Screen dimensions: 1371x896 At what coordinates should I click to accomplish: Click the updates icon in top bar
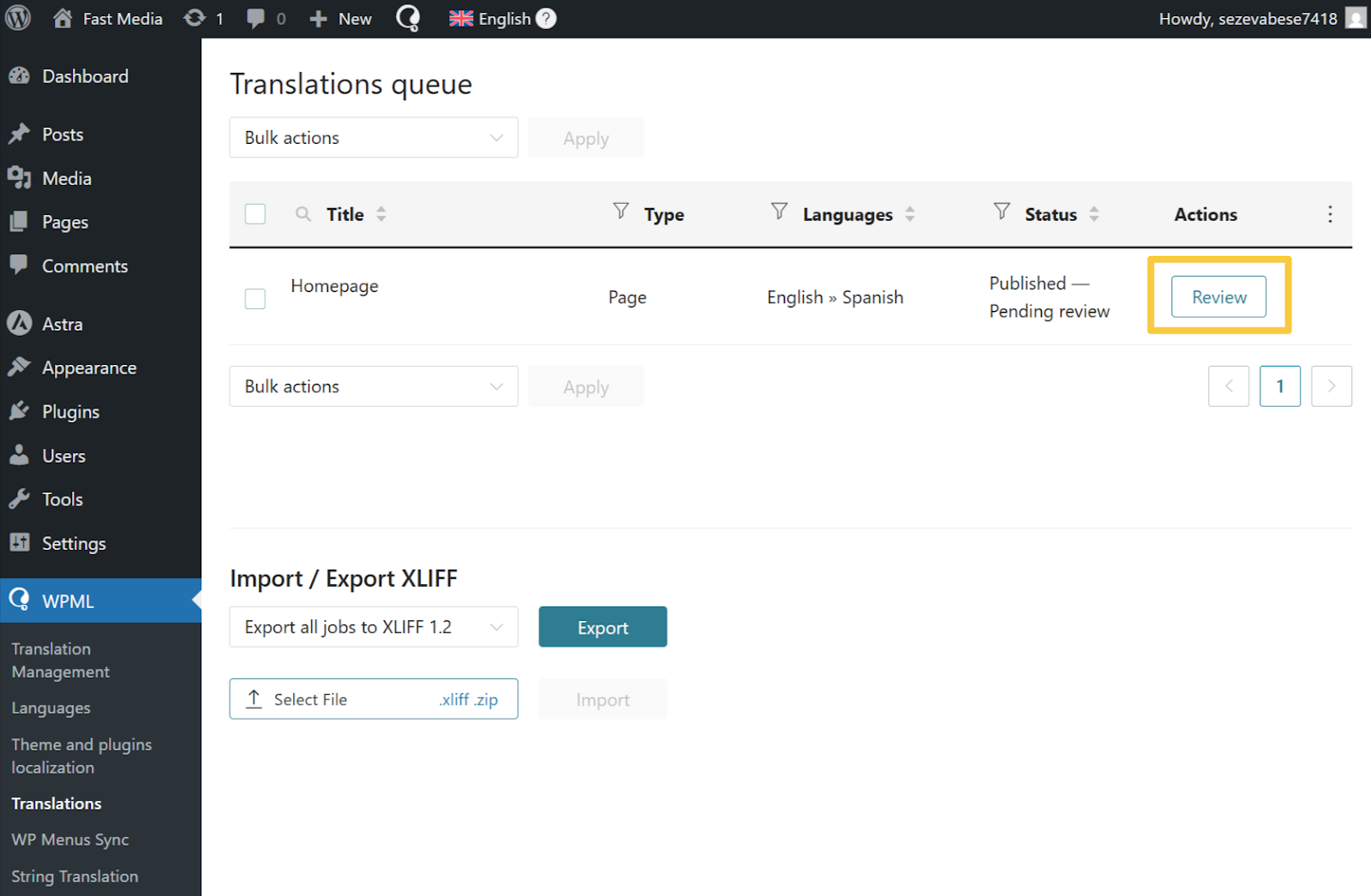coord(195,18)
